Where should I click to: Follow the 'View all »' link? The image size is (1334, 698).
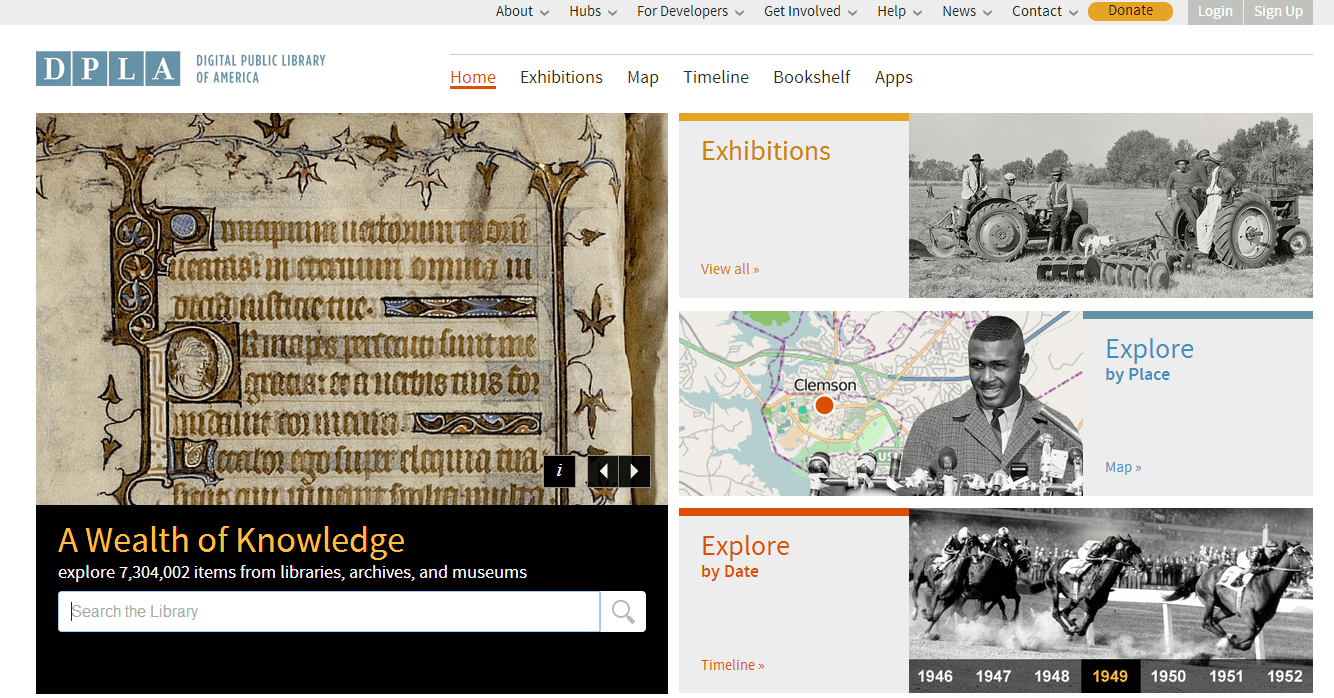coord(730,269)
